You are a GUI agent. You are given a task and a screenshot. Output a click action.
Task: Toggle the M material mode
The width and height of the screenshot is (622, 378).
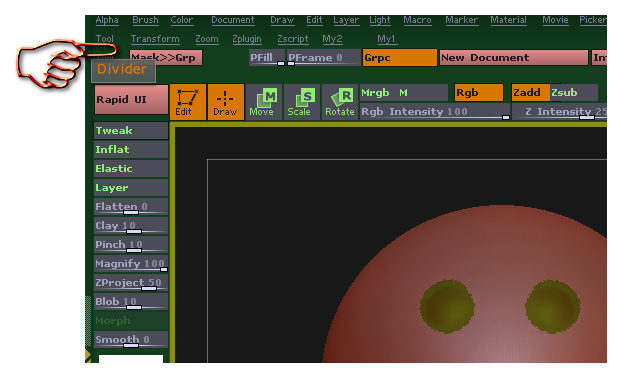click(403, 93)
